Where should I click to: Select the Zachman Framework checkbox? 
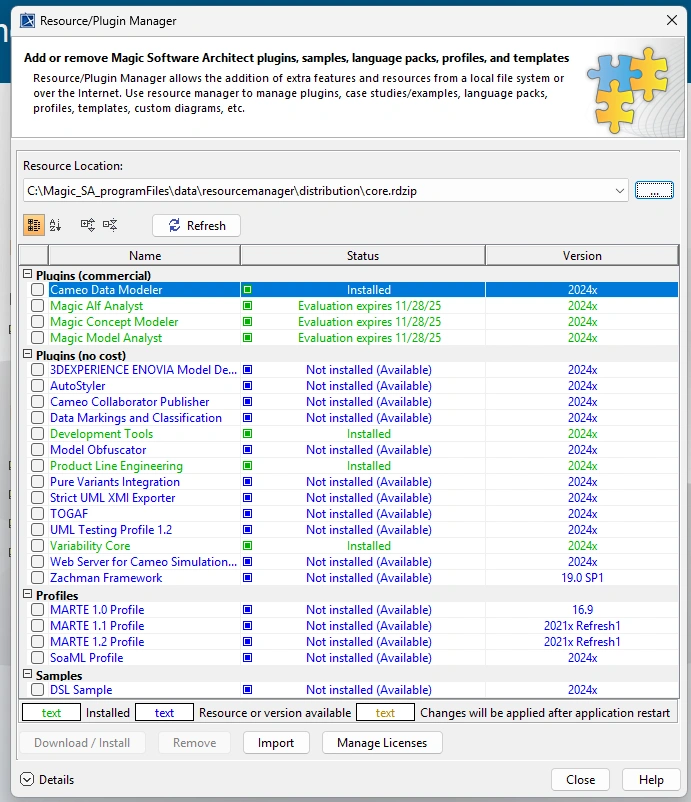(37, 577)
